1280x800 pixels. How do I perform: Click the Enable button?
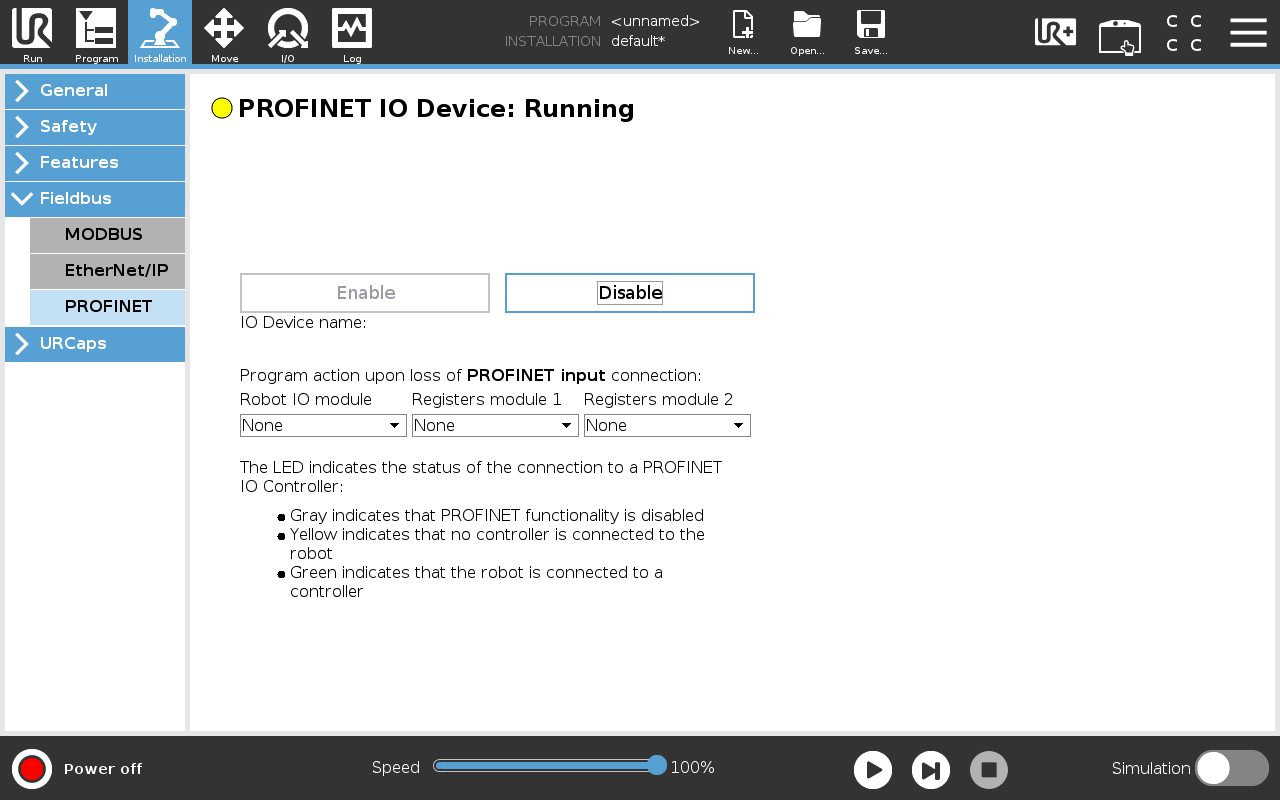pos(365,293)
